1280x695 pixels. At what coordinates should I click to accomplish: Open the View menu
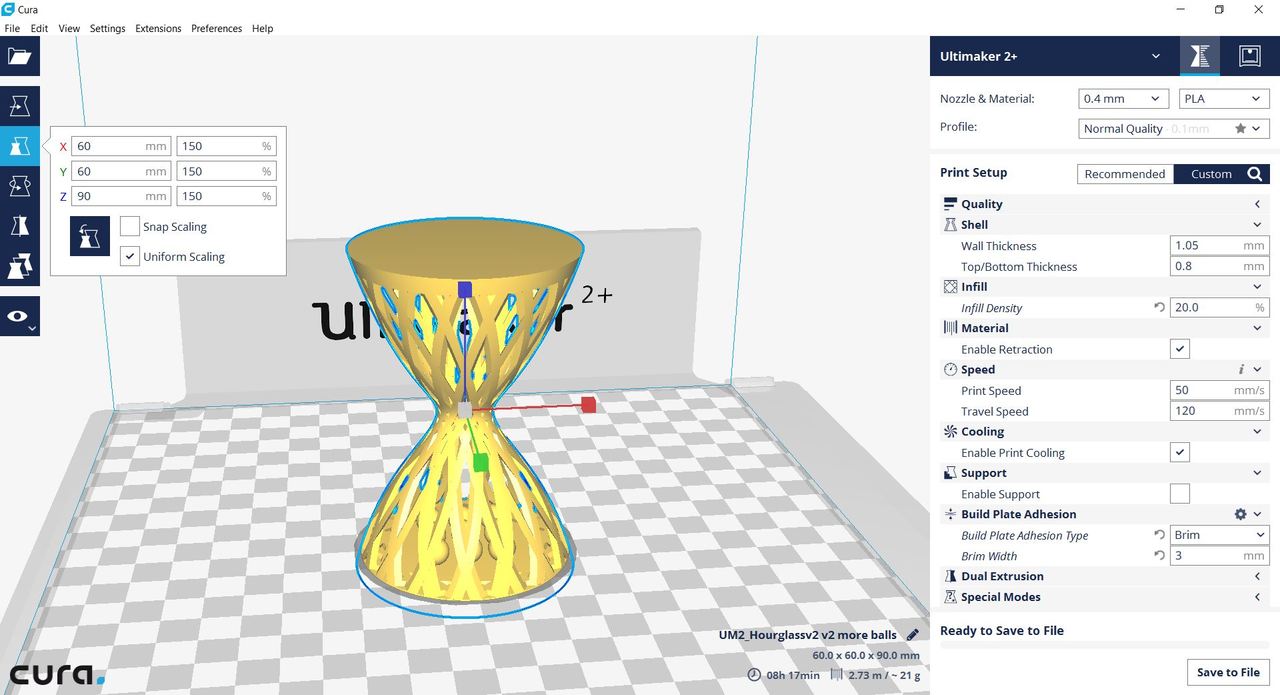pos(69,28)
